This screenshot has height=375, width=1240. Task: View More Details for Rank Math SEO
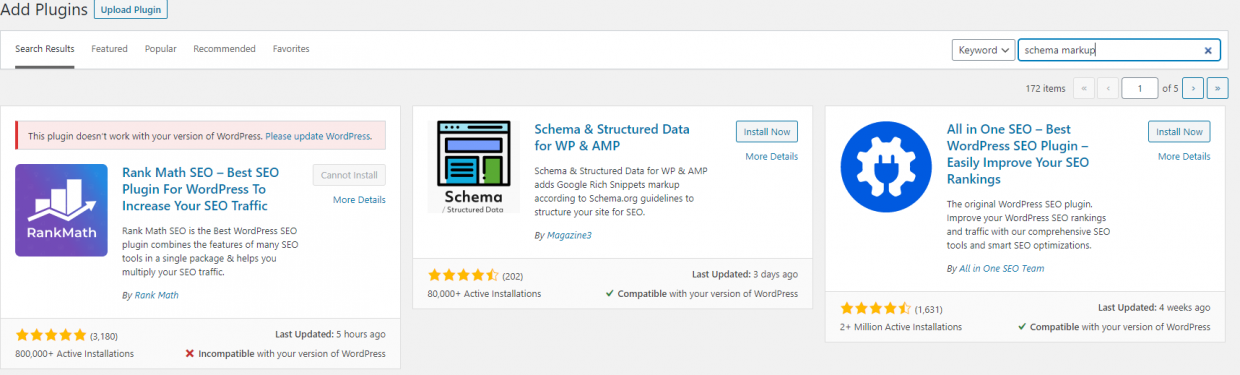pos(359,200)
